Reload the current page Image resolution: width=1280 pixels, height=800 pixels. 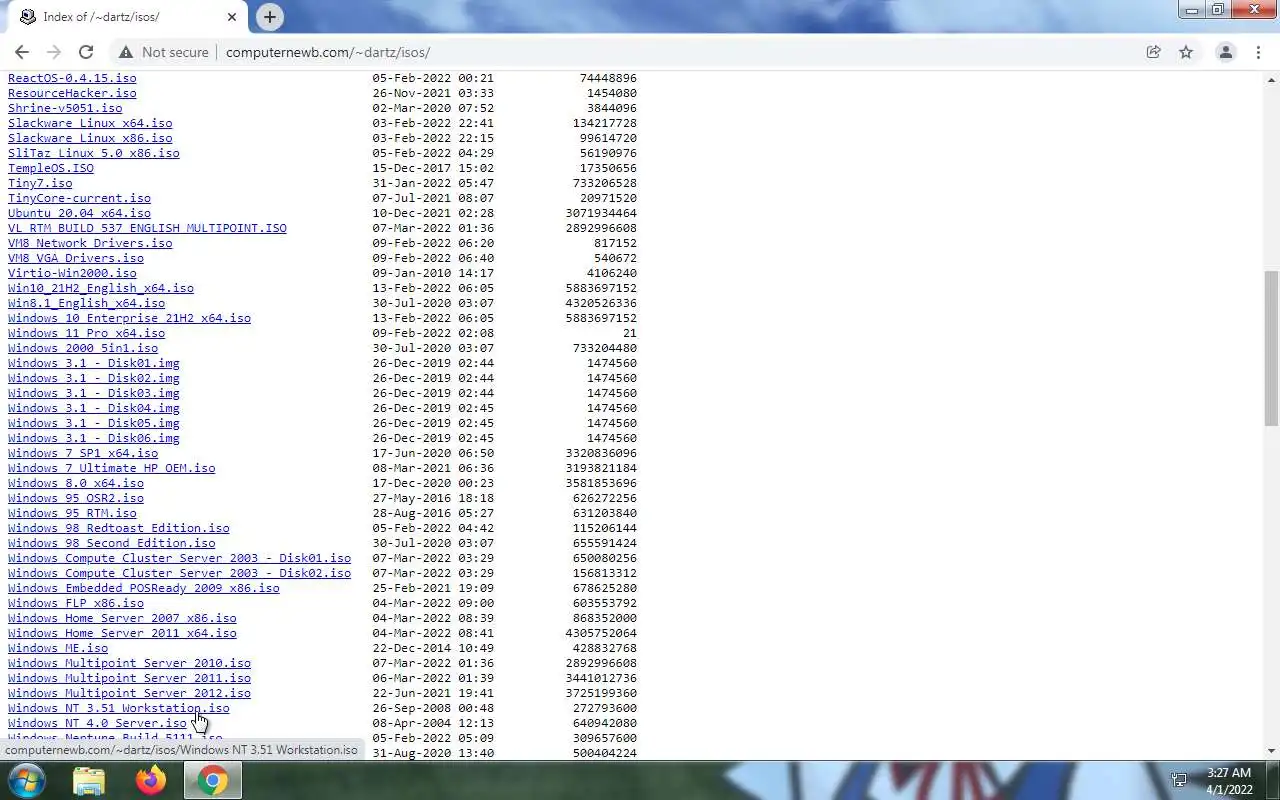[x=86, y=52]
